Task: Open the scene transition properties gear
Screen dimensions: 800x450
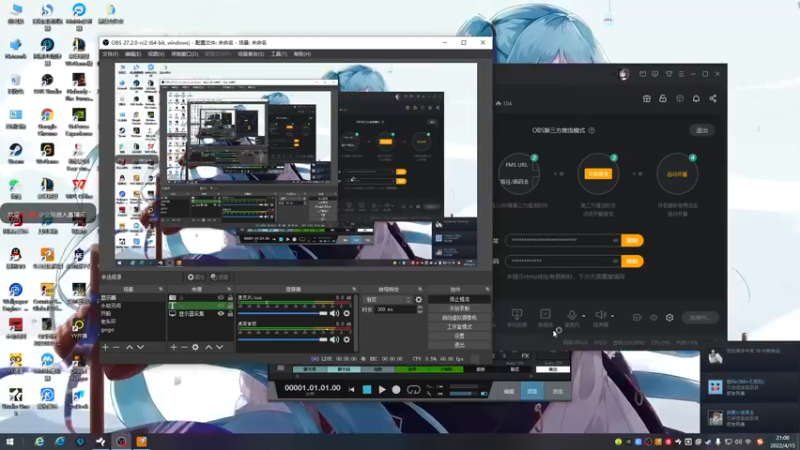Action: 419,299
